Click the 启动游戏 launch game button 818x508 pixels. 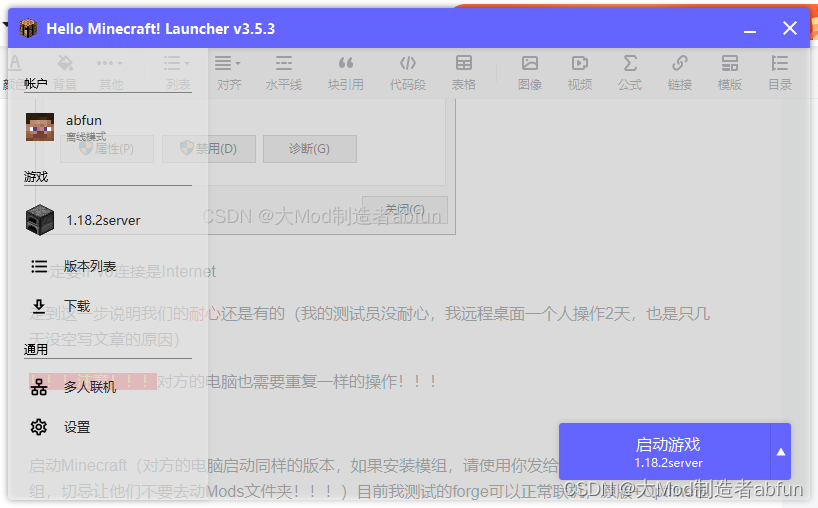(x=665, y=451)
